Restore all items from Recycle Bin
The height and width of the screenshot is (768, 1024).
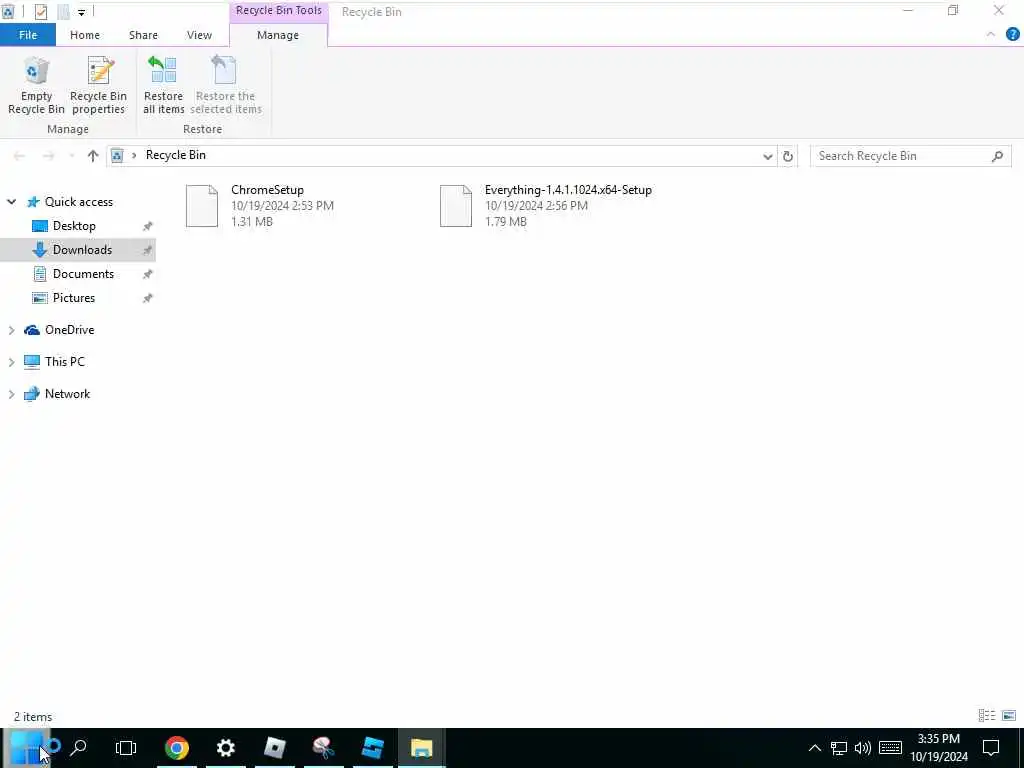click(x=163, y=86)
